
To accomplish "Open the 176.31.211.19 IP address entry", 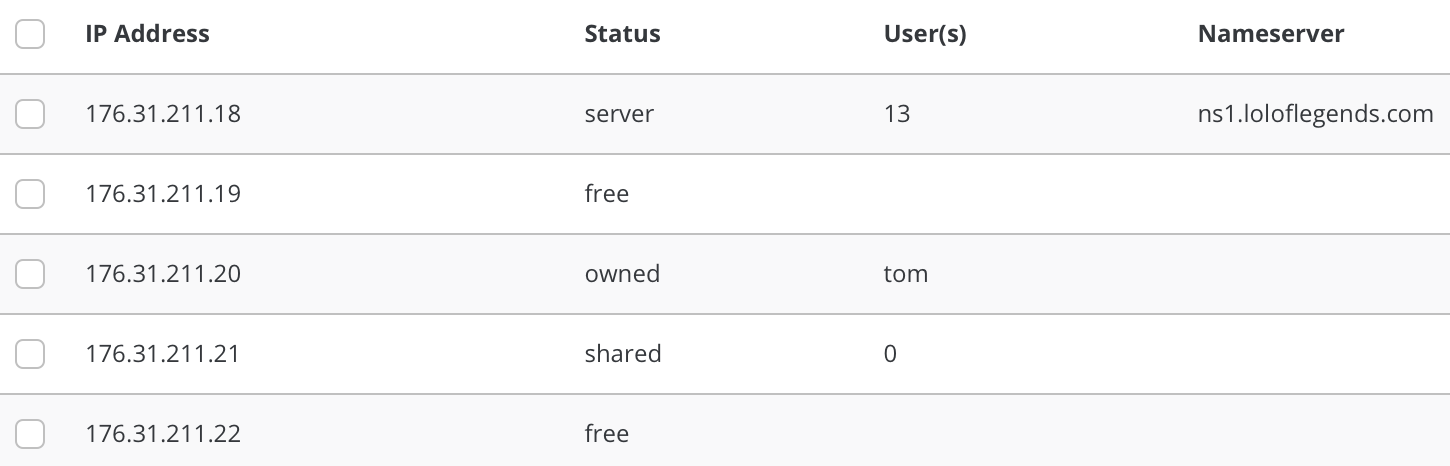I will pyautogui.click(x=163, y=194).
